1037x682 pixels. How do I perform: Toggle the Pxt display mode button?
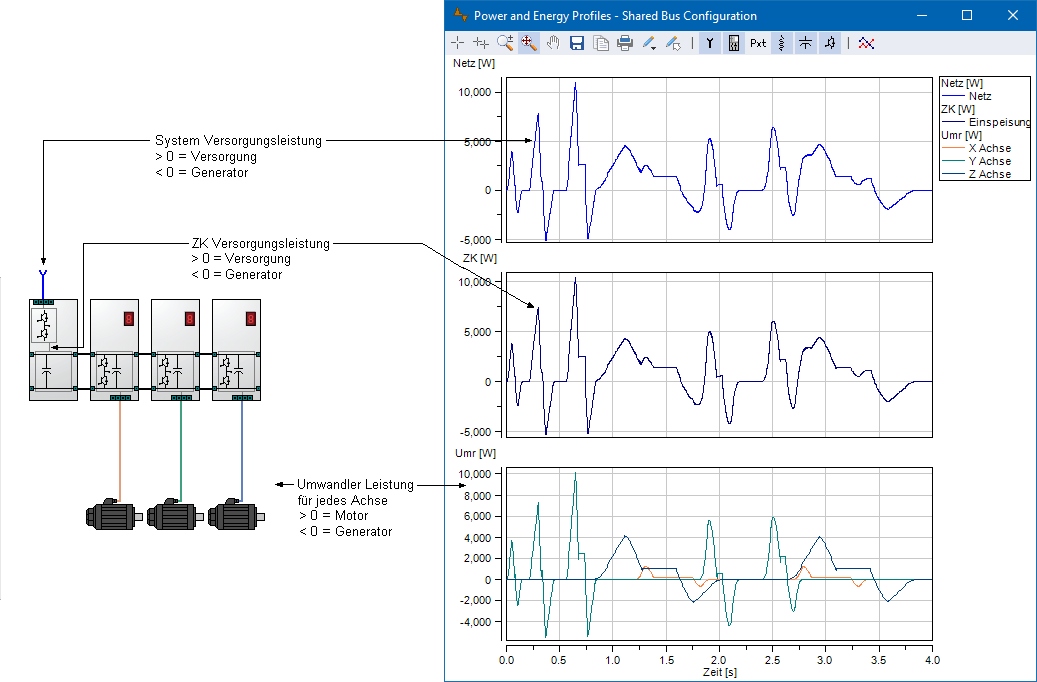758,43
